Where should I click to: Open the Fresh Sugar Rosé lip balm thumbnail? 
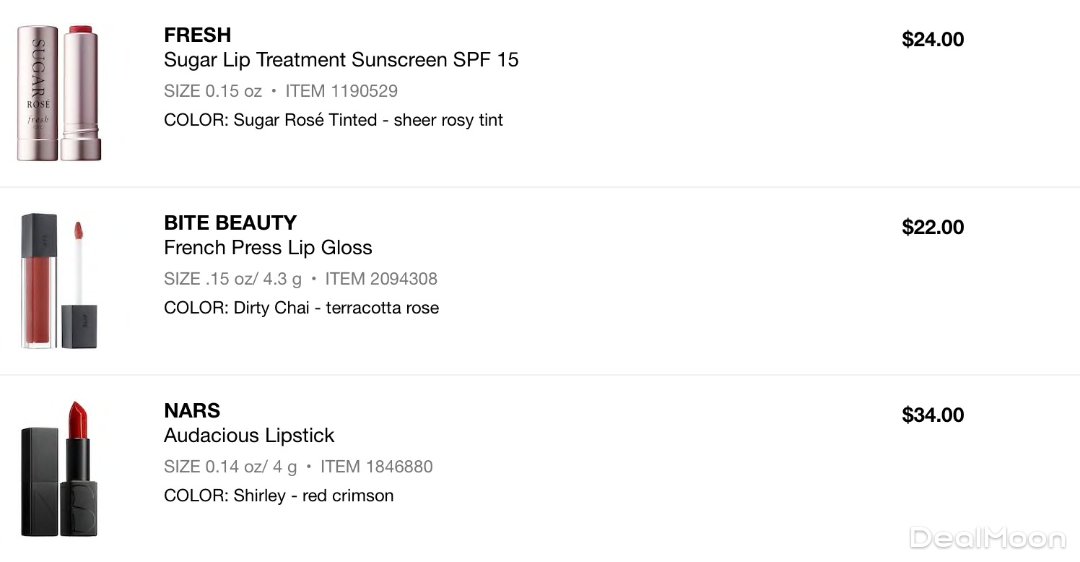[60, 93]
